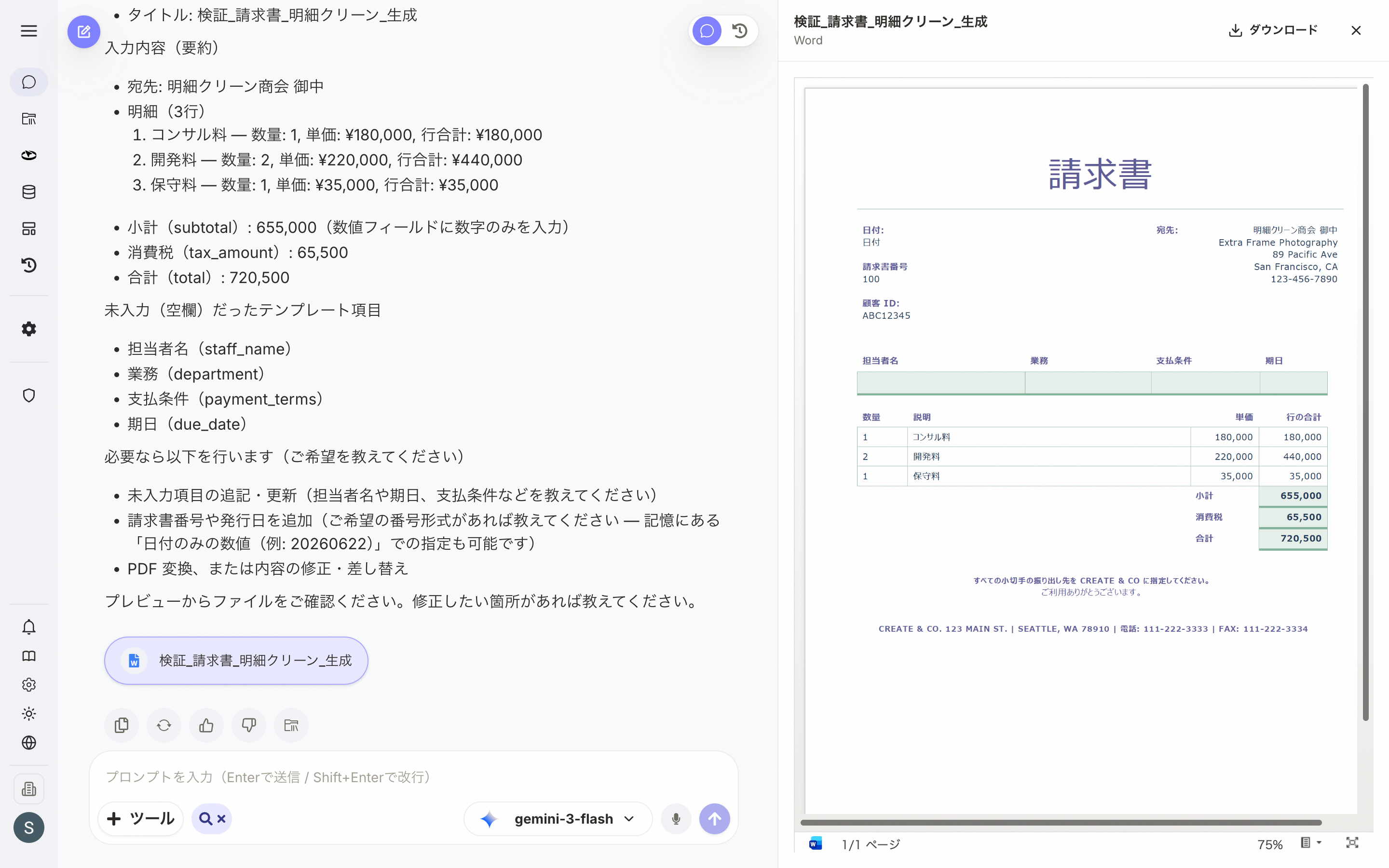Viewport: 1389px width, 868px height.
Task: Click the thumbs up icon
Action: click(206, 726)
